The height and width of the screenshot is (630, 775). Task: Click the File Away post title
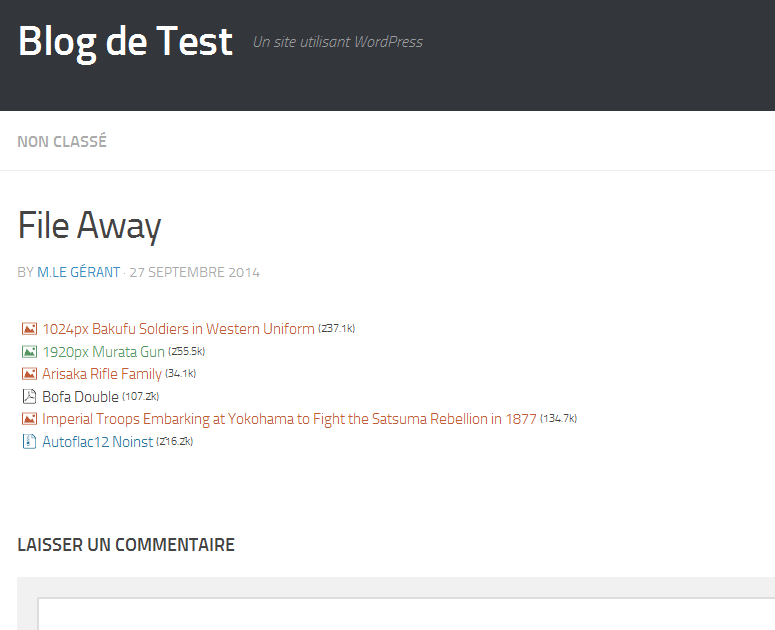pos(89,226)
